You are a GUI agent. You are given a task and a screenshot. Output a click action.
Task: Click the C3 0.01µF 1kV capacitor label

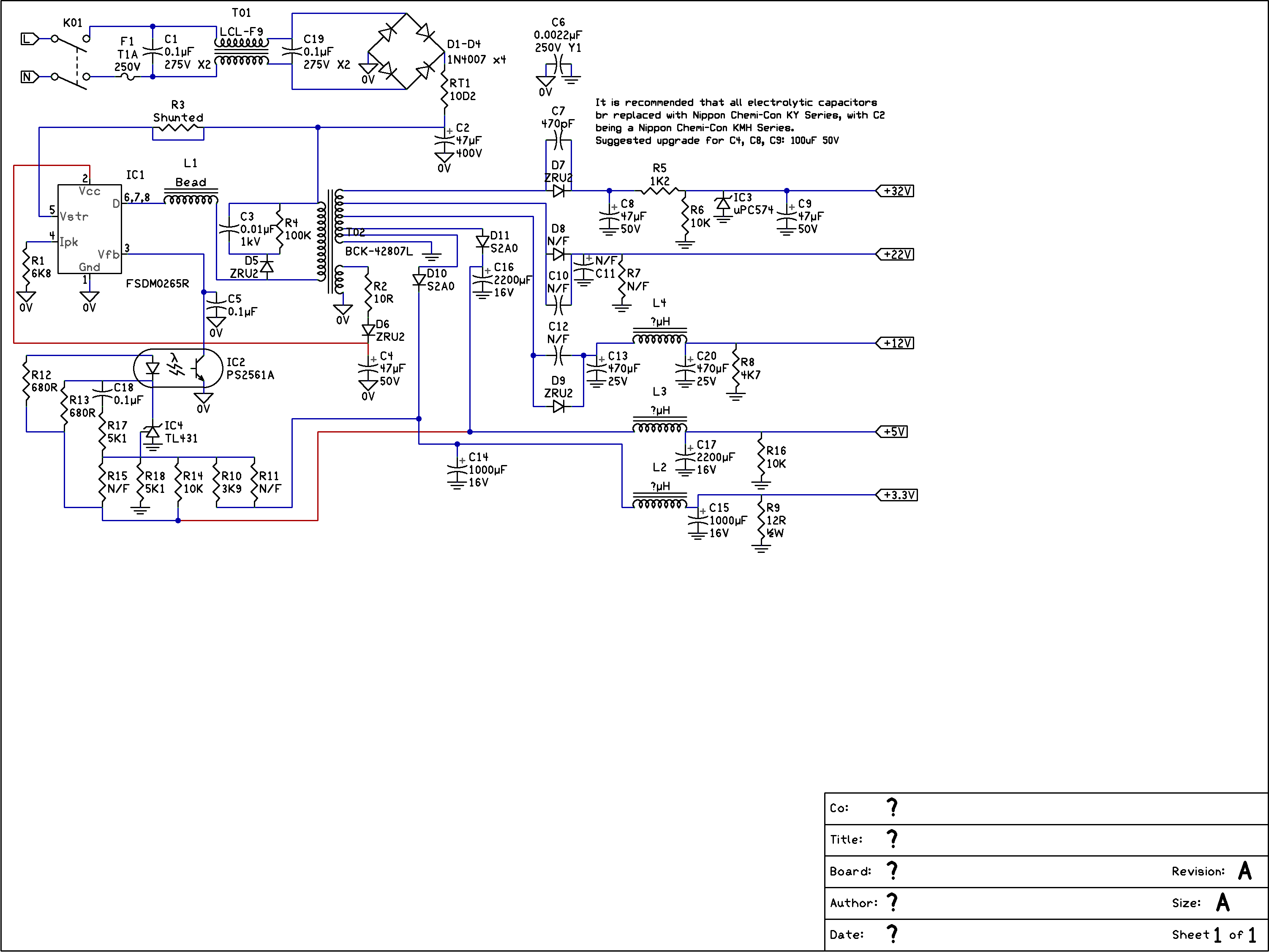pyautogui.click(x=257, y=229)
